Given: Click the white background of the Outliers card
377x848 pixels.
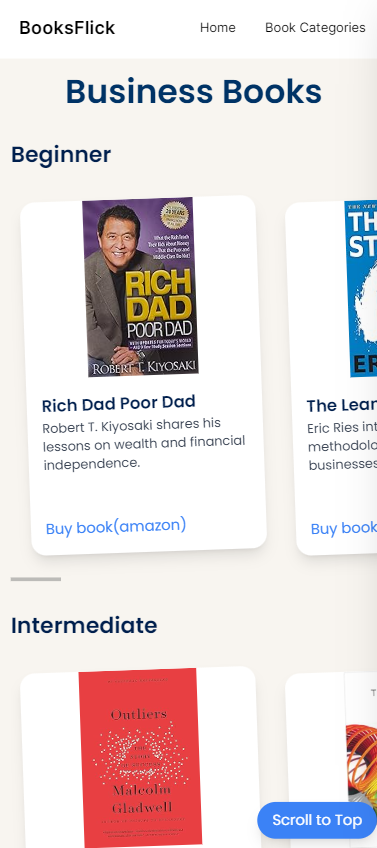Looking at the screenshot, I should point(50,757).
